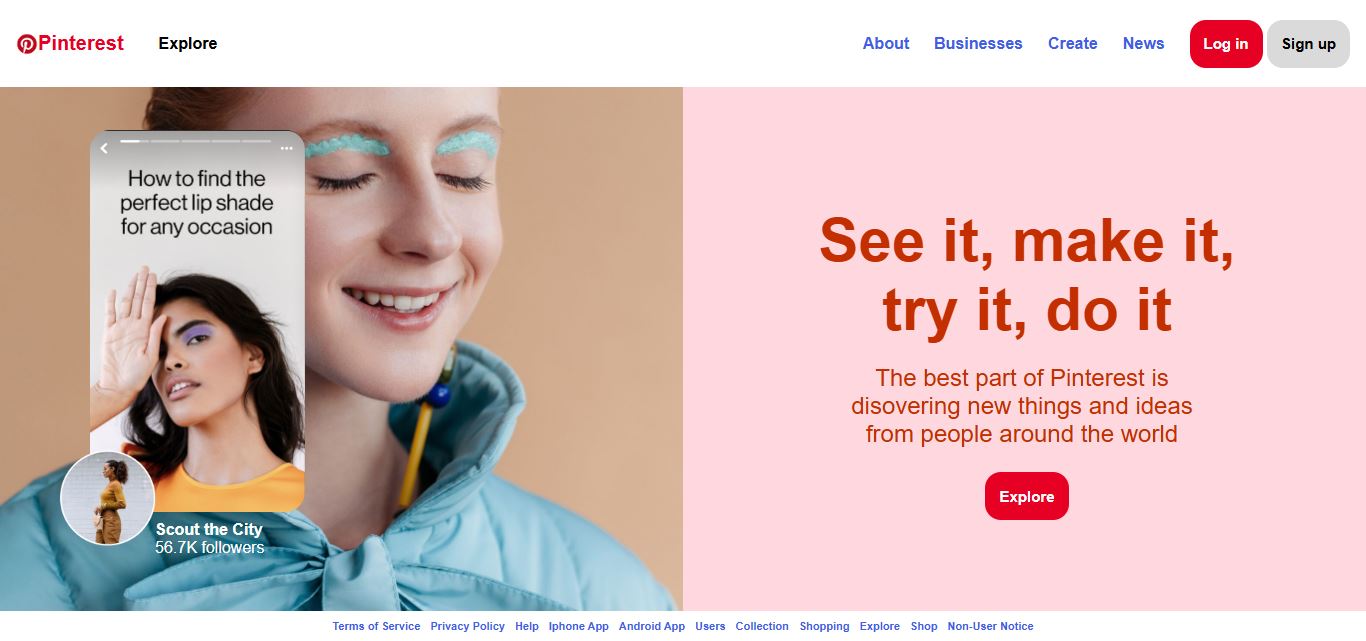This screenshot has height=641, width=1366.
Task: Open the three-dots menu on phone mockup
Action: [x=287, y=148]
